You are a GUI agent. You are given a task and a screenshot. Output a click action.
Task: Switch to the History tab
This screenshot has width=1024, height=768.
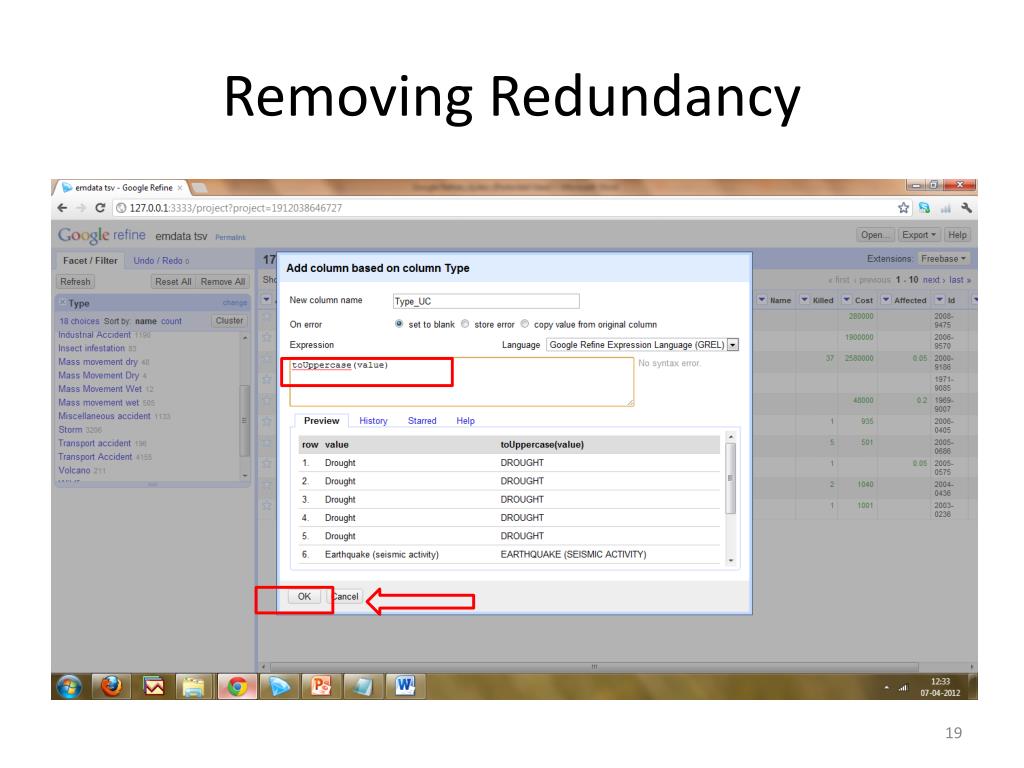tap(373, 421)
